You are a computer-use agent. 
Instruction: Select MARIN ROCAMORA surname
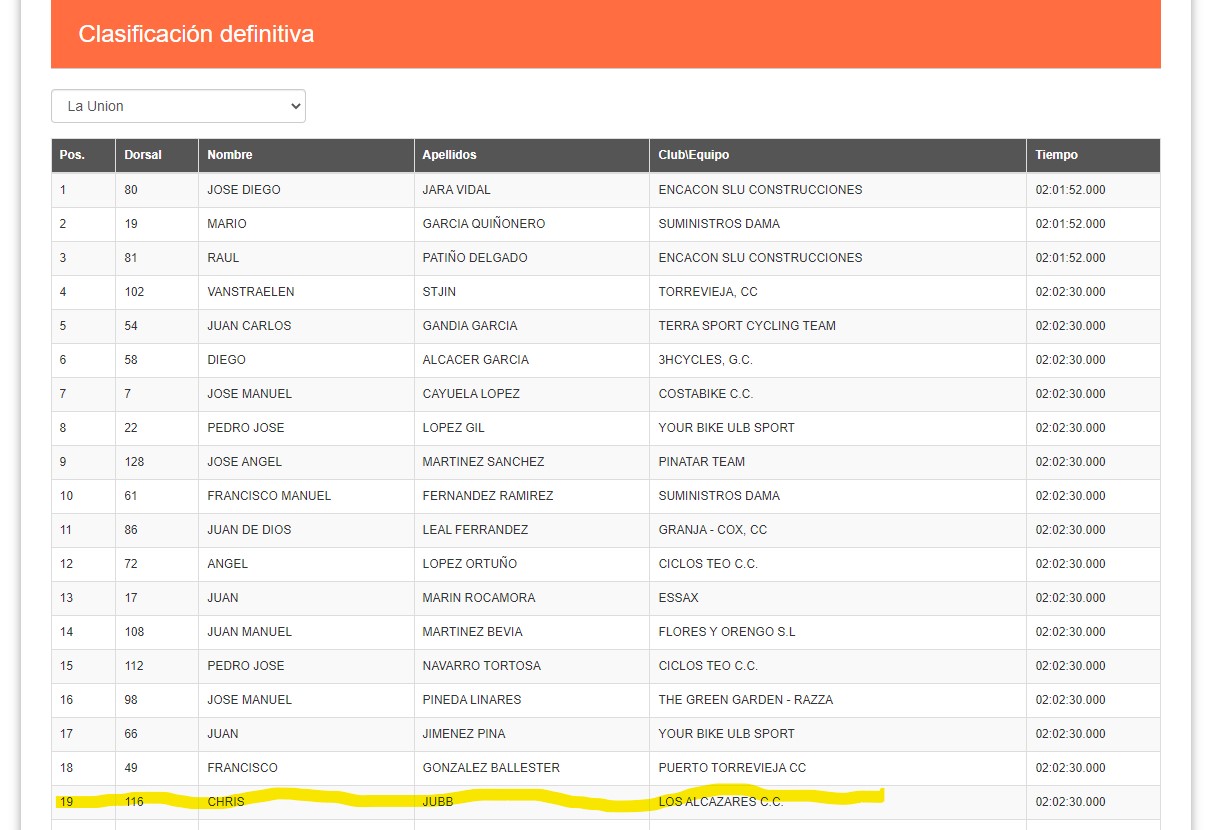point(479,598)
